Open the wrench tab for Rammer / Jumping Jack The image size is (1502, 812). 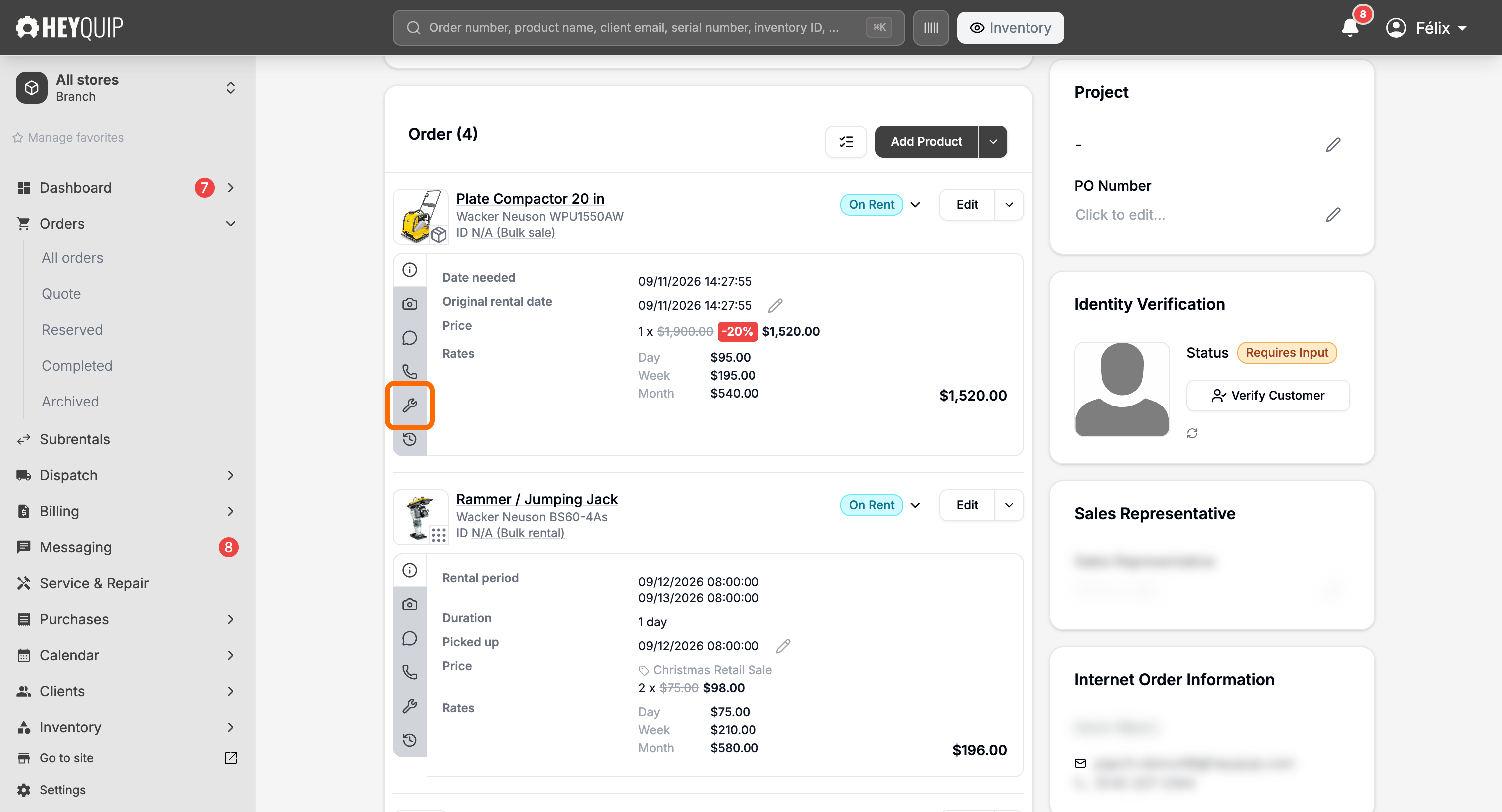point(410,707)
